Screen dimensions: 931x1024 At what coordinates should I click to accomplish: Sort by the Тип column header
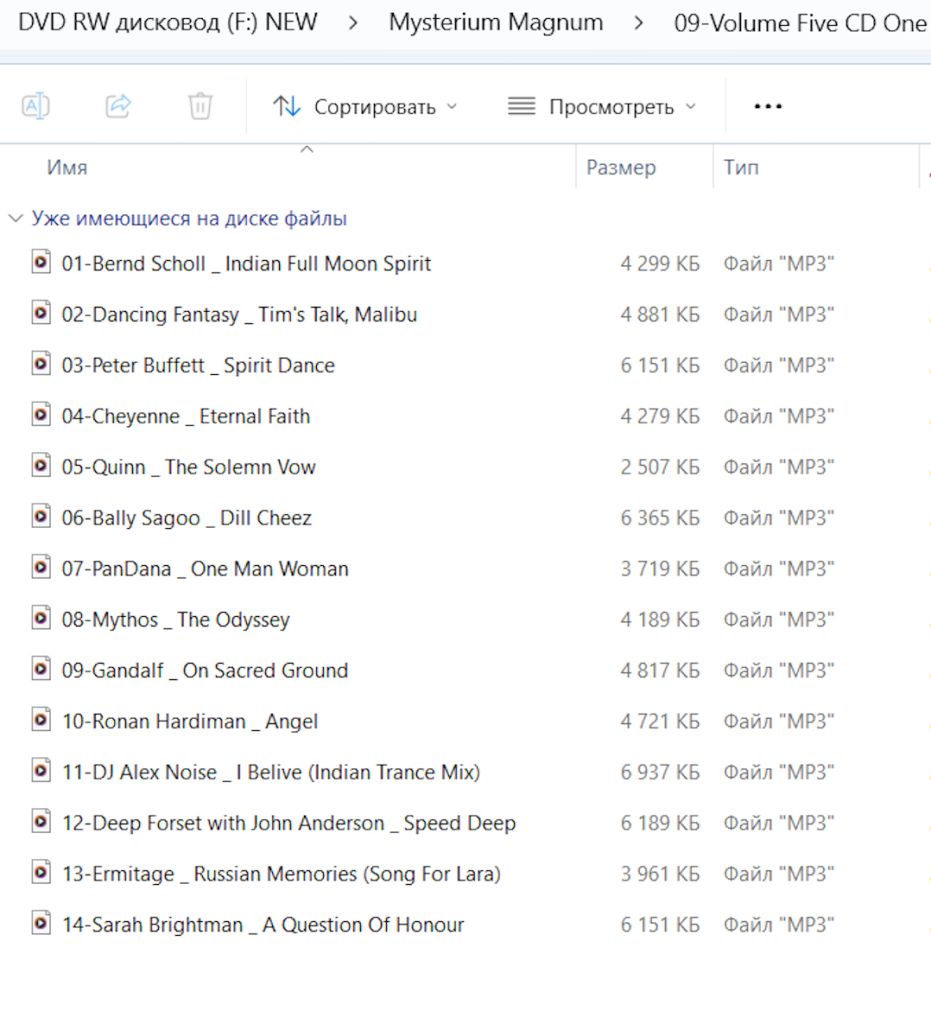(x=741, y=168)
